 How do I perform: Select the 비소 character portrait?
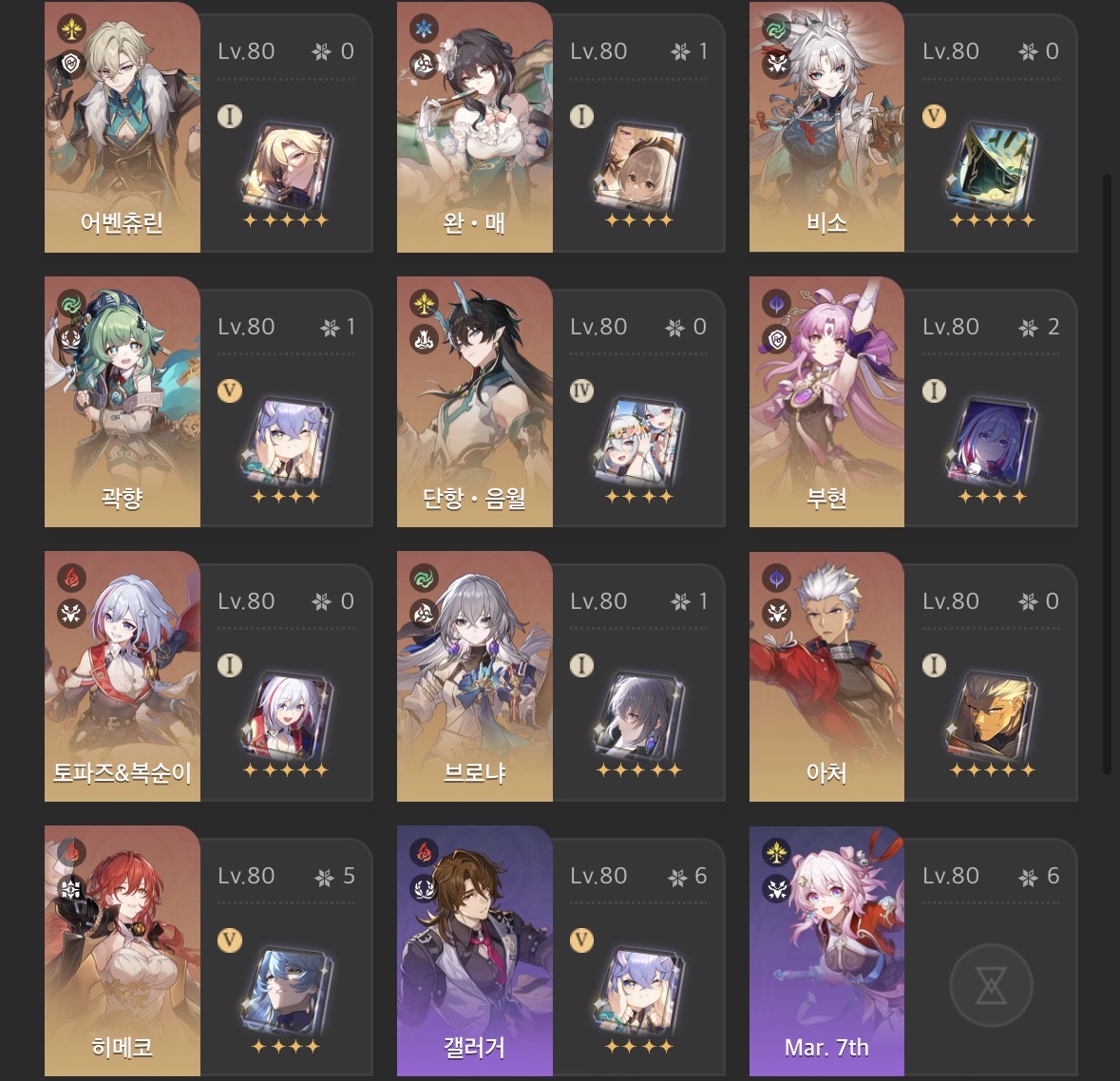coord(826,126)
